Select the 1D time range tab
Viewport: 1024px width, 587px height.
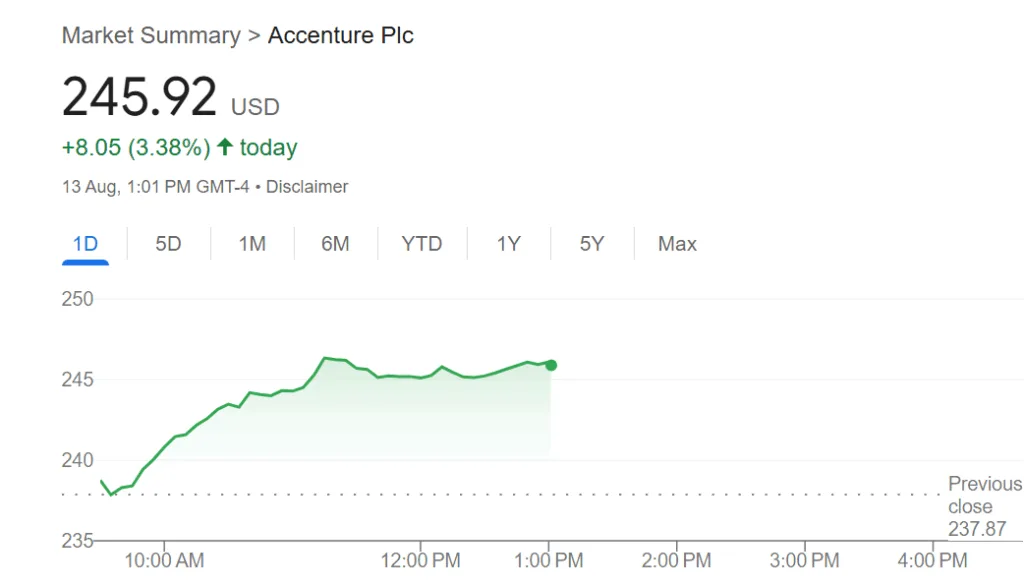84,244
